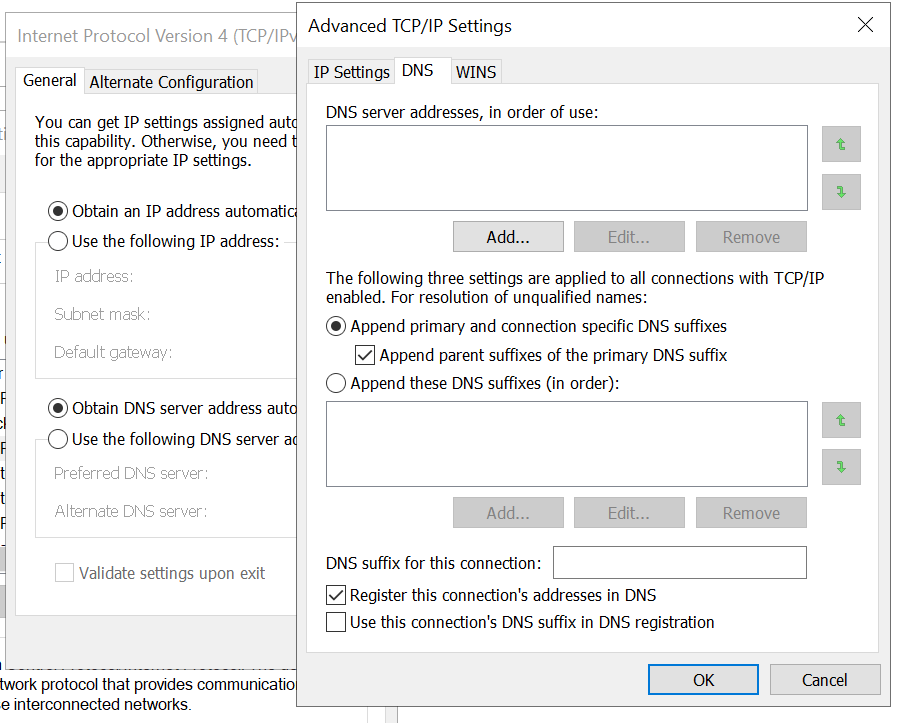The height and width of the screenshot is (723, 897).
Task: Add a new DNS server address
Action: (508, 236)
